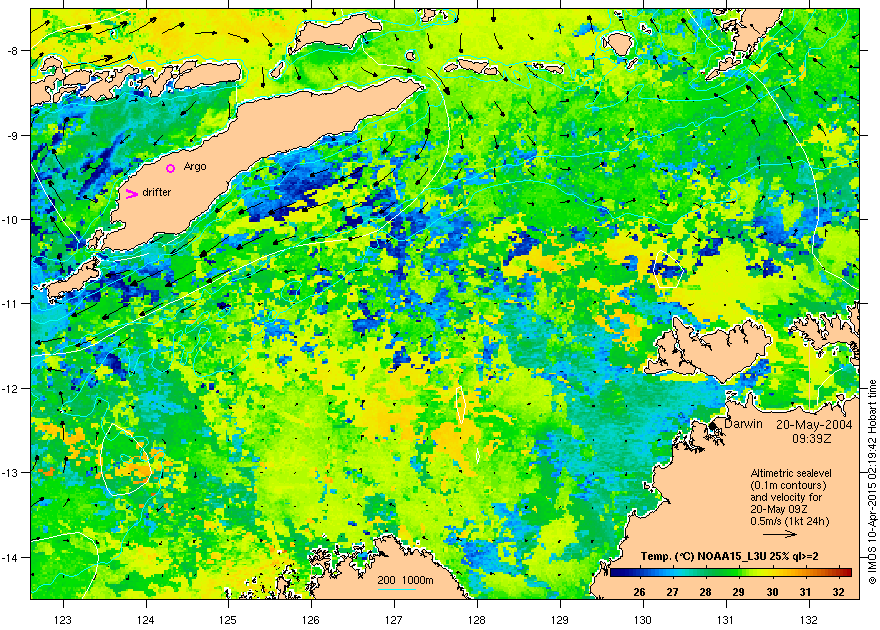Click the magenta drifter arrow marker

131,194
